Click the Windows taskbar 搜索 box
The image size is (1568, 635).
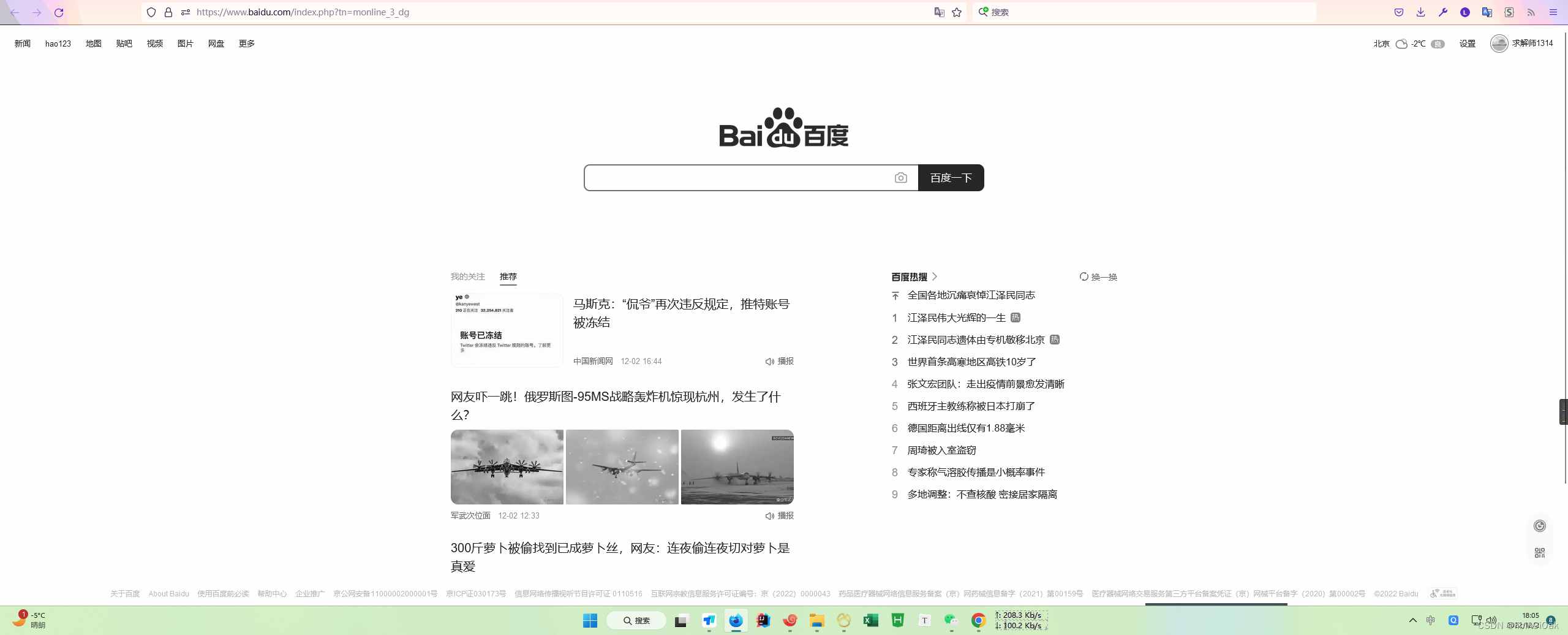pyautogui.click(x=636, y=621)
